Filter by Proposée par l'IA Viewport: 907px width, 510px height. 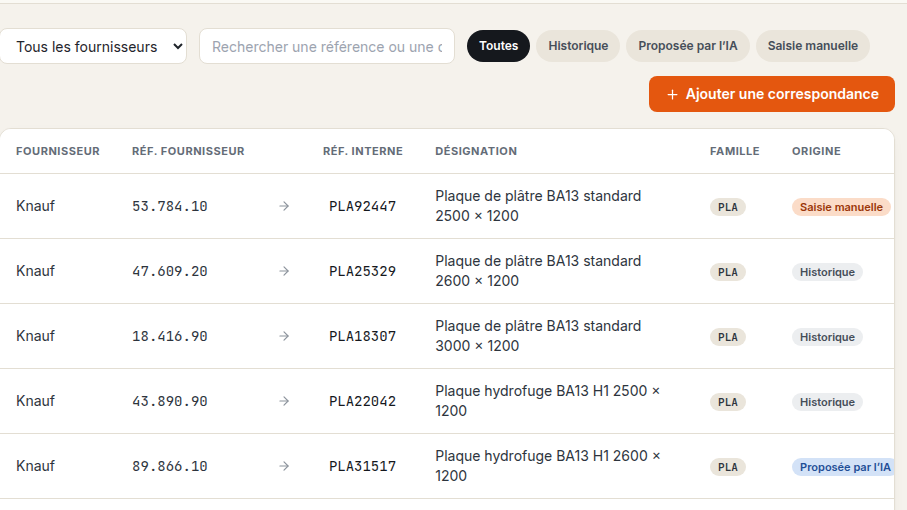[x=688, y=46]
